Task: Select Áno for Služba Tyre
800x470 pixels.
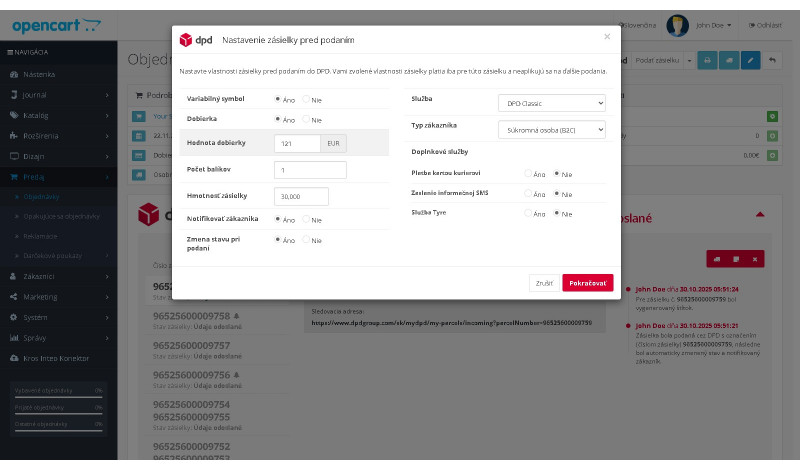Action: tap(528, 213)
